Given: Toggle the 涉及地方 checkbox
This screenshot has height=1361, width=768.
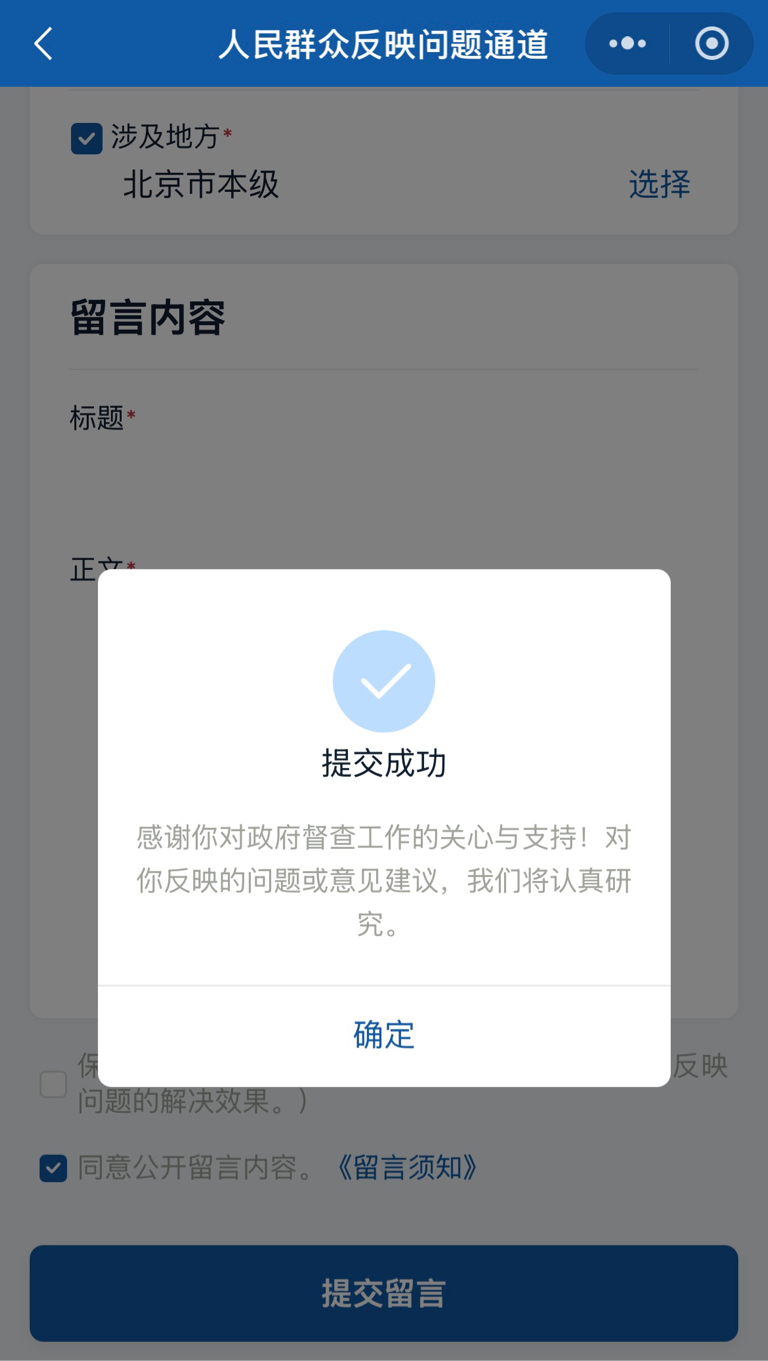Looking at the screenshot, I should tap(87, 138).
